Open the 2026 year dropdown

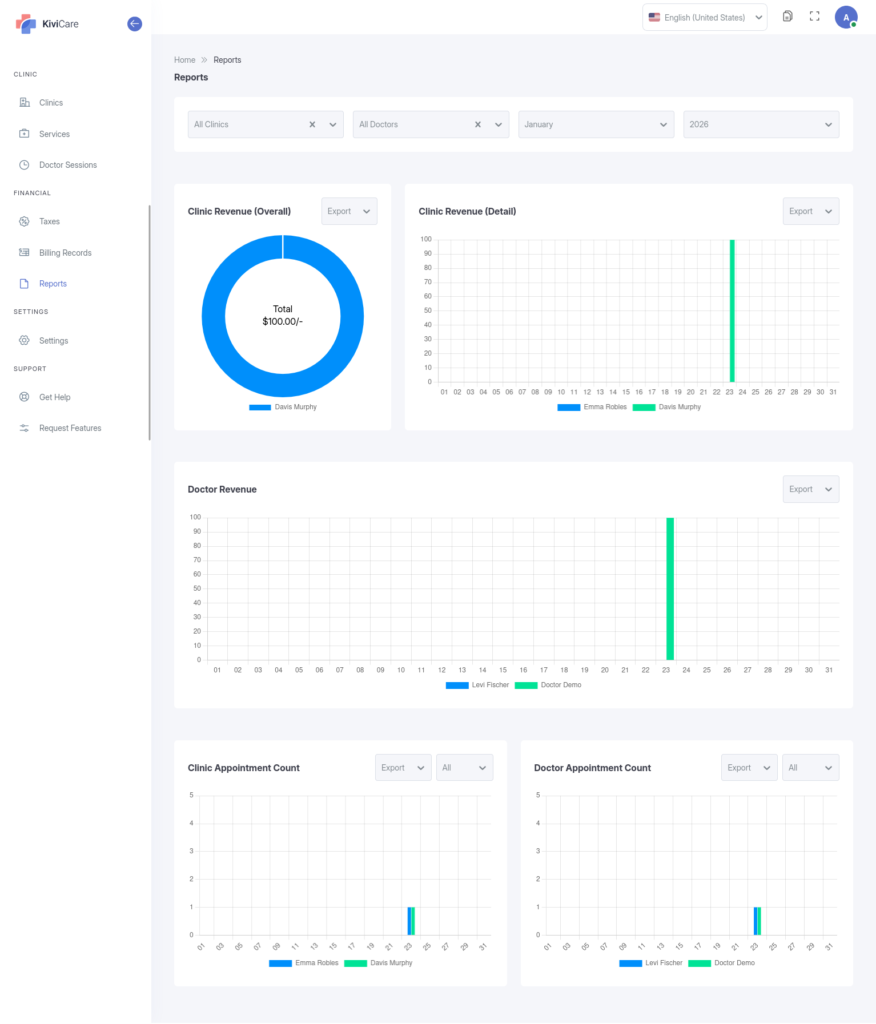[x=760, y=125]
